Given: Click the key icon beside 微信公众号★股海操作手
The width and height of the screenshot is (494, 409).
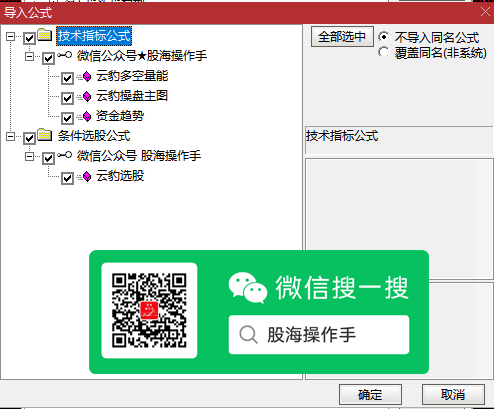Looking at the screenshot, I should [x=64, y=55].
